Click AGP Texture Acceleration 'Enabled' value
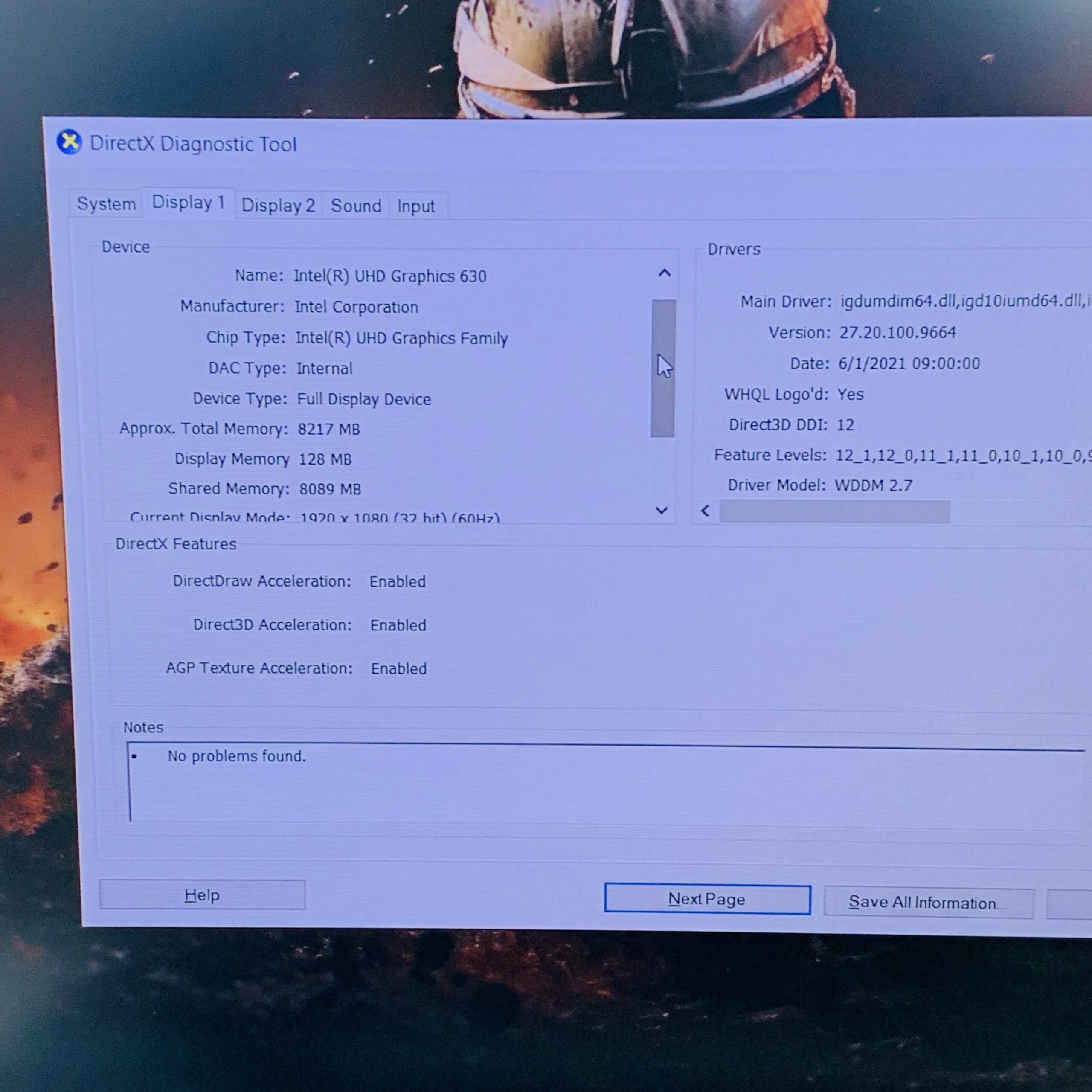Image resolution: width=1092 pixels, height=1092 pixels. (398, 669)
